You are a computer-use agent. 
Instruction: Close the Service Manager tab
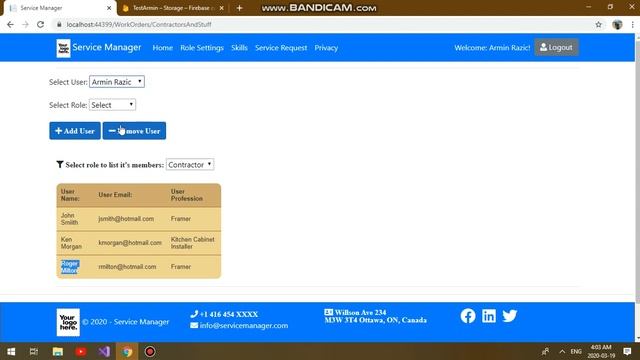coord(109,8)
